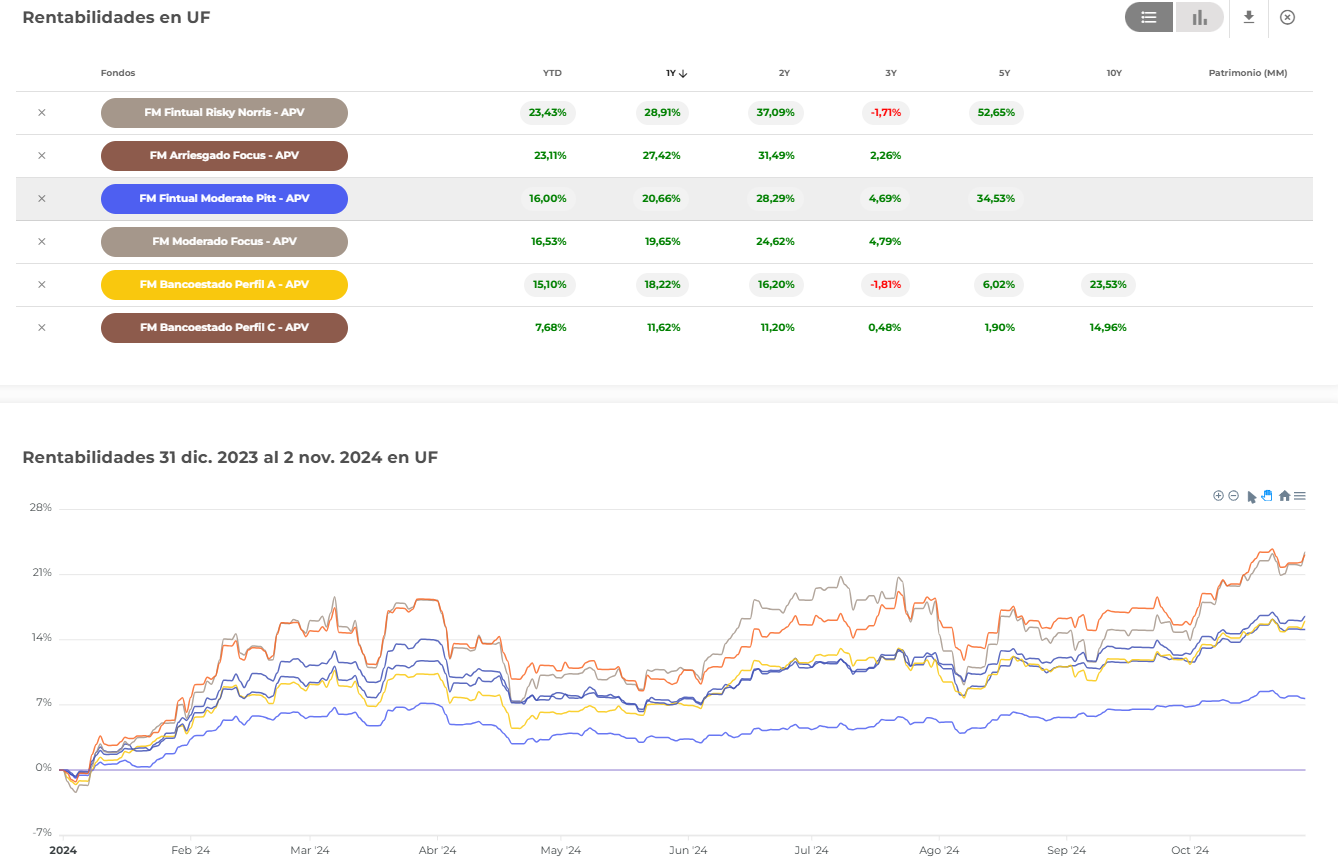Image resolution: width=1338 pixels, height=866 pixels.
Task: Open FM Moderado Focus - APV fund
Action: (224, 242)
